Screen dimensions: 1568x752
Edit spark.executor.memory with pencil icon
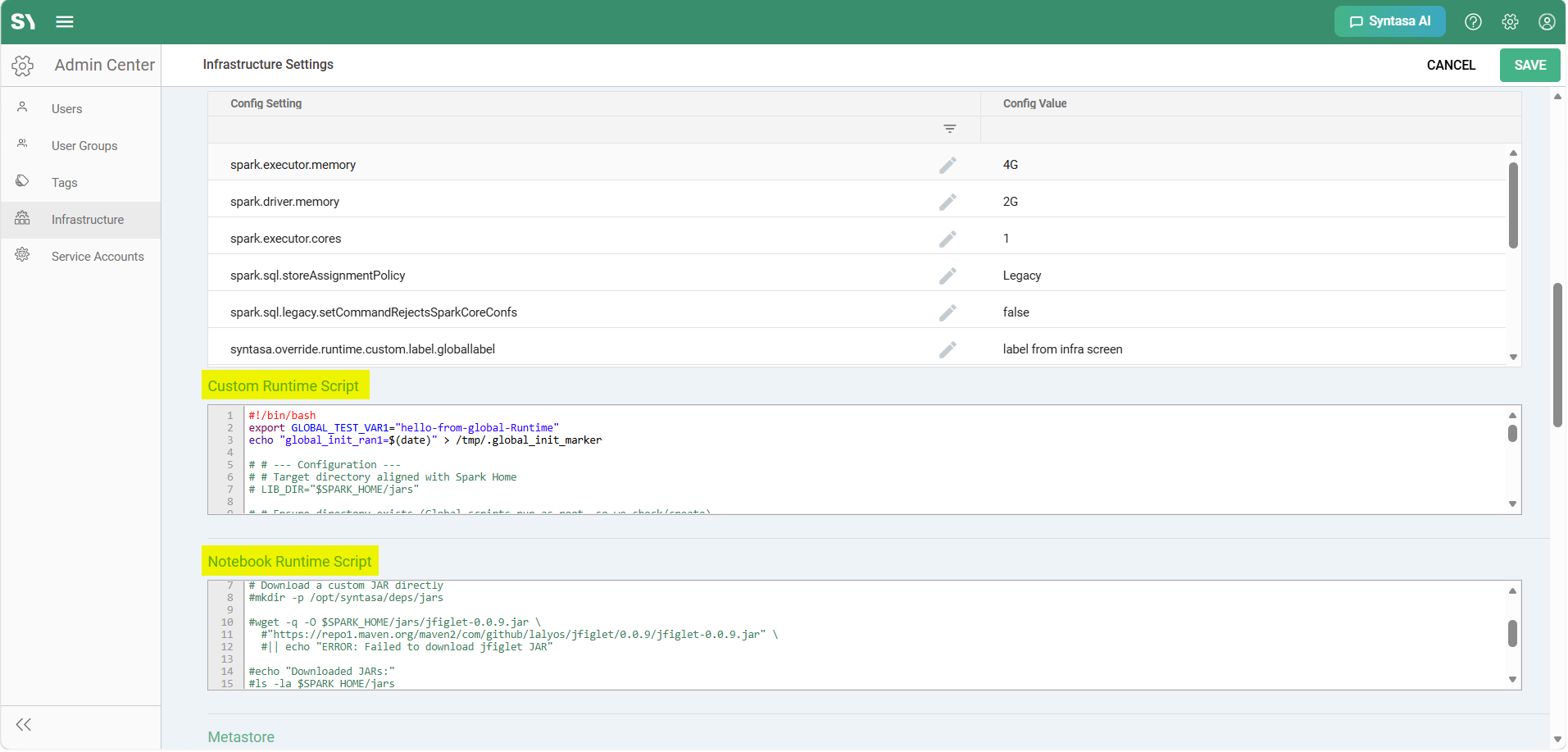[948, 165]
